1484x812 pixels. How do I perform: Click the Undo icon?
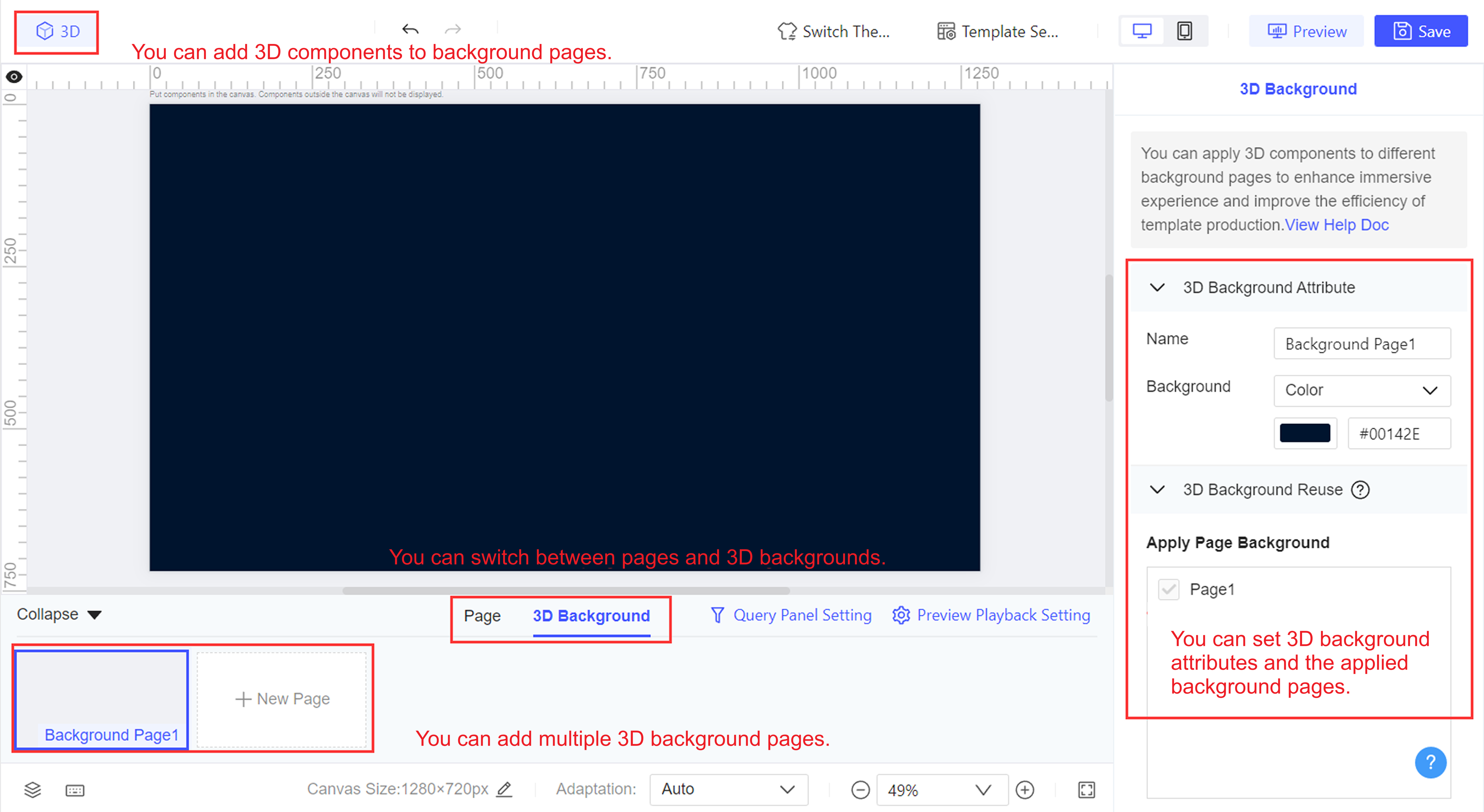[x=410, y=29]
